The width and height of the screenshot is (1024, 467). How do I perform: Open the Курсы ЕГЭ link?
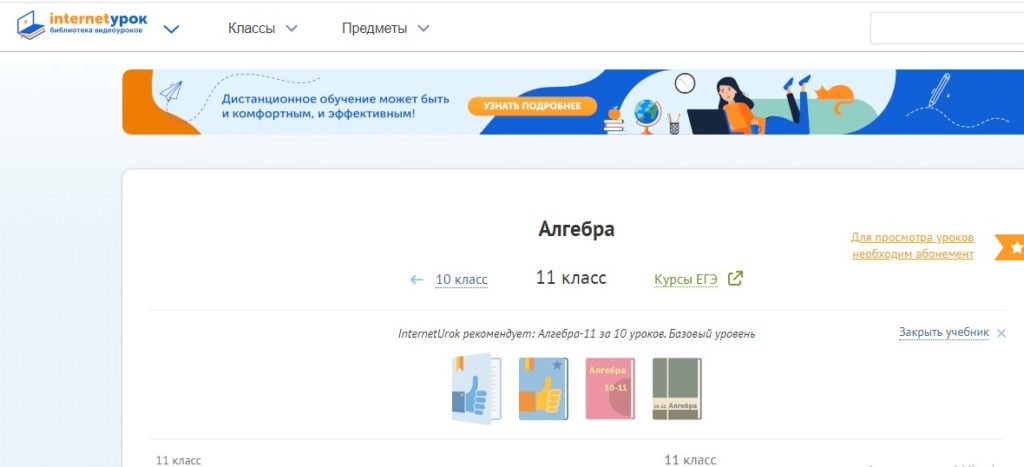tap(686, 279)
